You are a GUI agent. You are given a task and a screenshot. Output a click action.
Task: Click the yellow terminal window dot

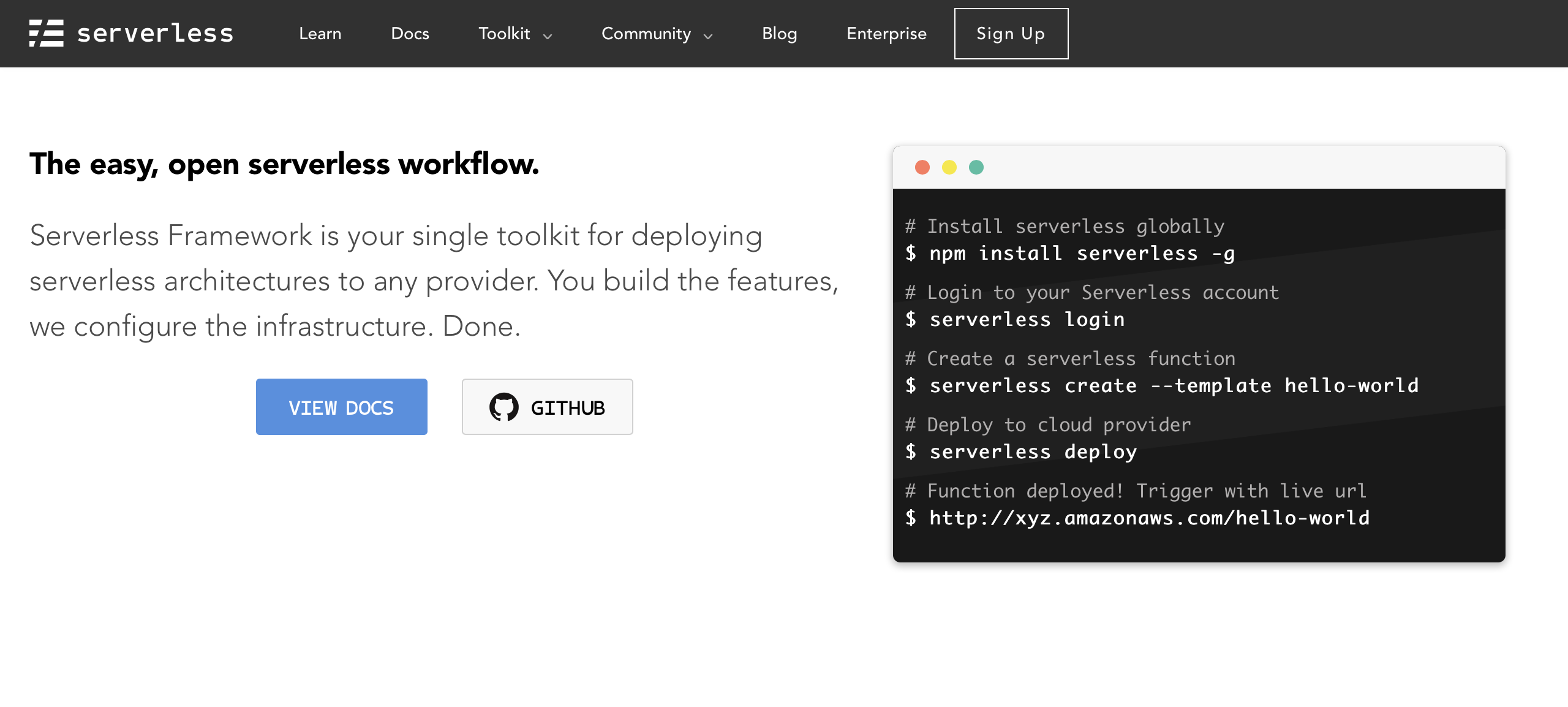(x=949, y=167)
